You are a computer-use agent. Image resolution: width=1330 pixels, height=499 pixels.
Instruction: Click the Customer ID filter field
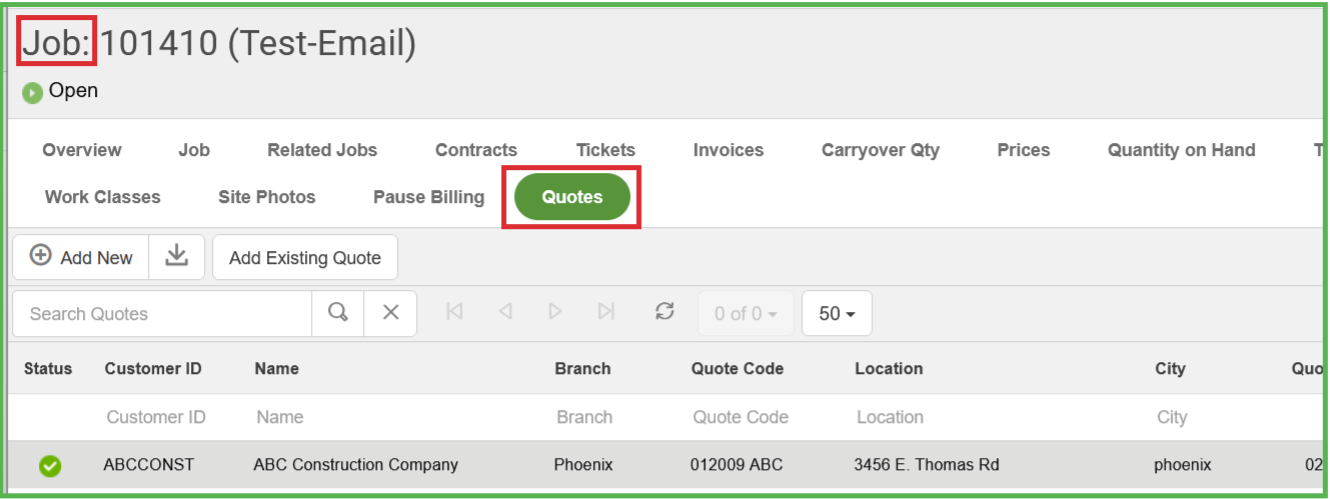click(156, 417)
